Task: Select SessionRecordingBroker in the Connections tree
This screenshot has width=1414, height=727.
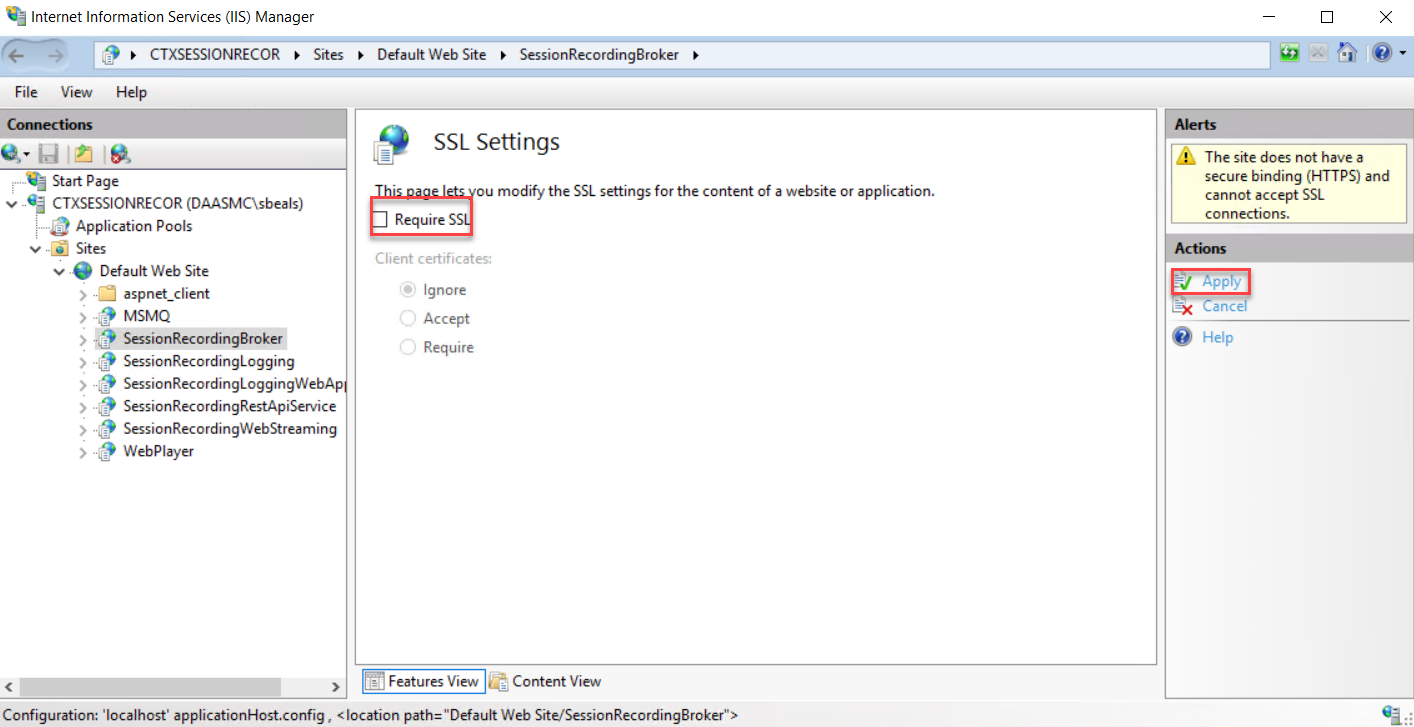Action: [x=203, y=339]
